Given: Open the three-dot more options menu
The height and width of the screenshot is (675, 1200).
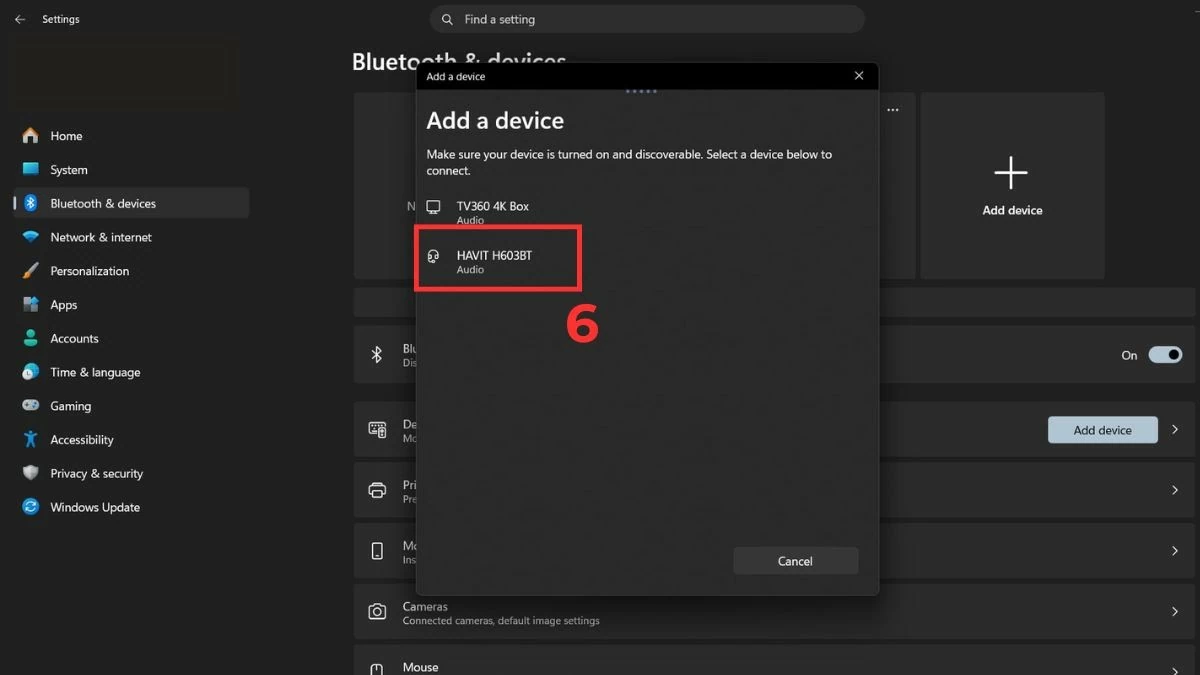Looking at the screenshot, I should [893, 110].
